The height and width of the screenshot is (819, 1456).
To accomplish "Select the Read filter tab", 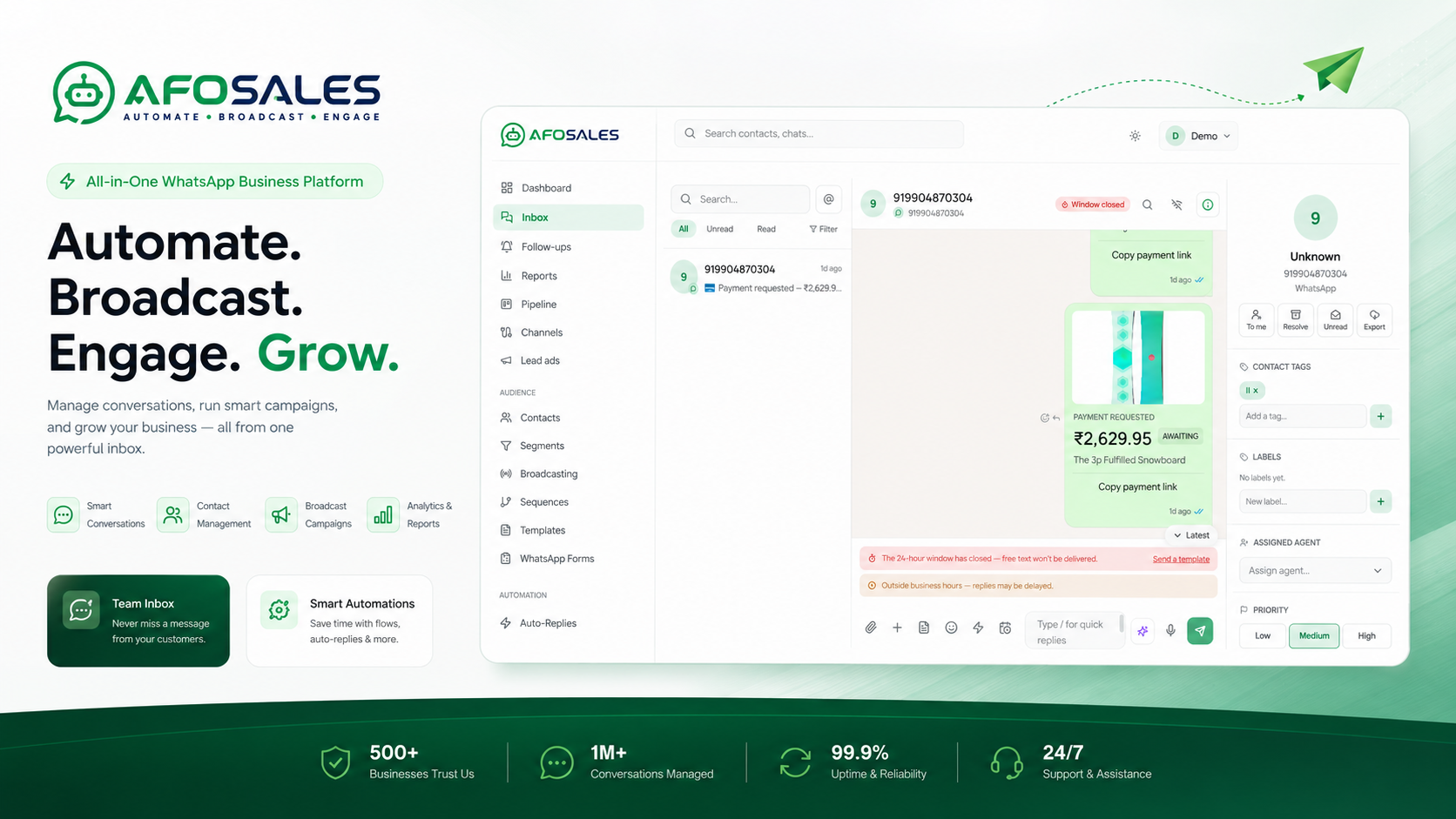I will point(766,229).
